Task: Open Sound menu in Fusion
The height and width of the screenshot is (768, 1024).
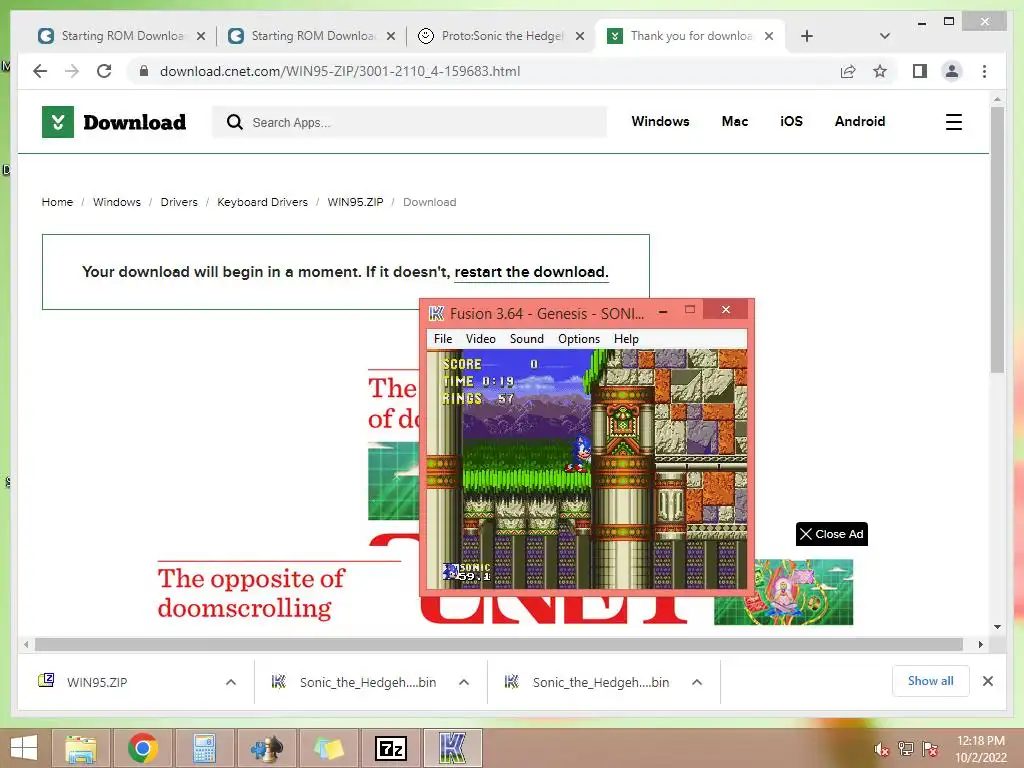Action: (526, 339)
